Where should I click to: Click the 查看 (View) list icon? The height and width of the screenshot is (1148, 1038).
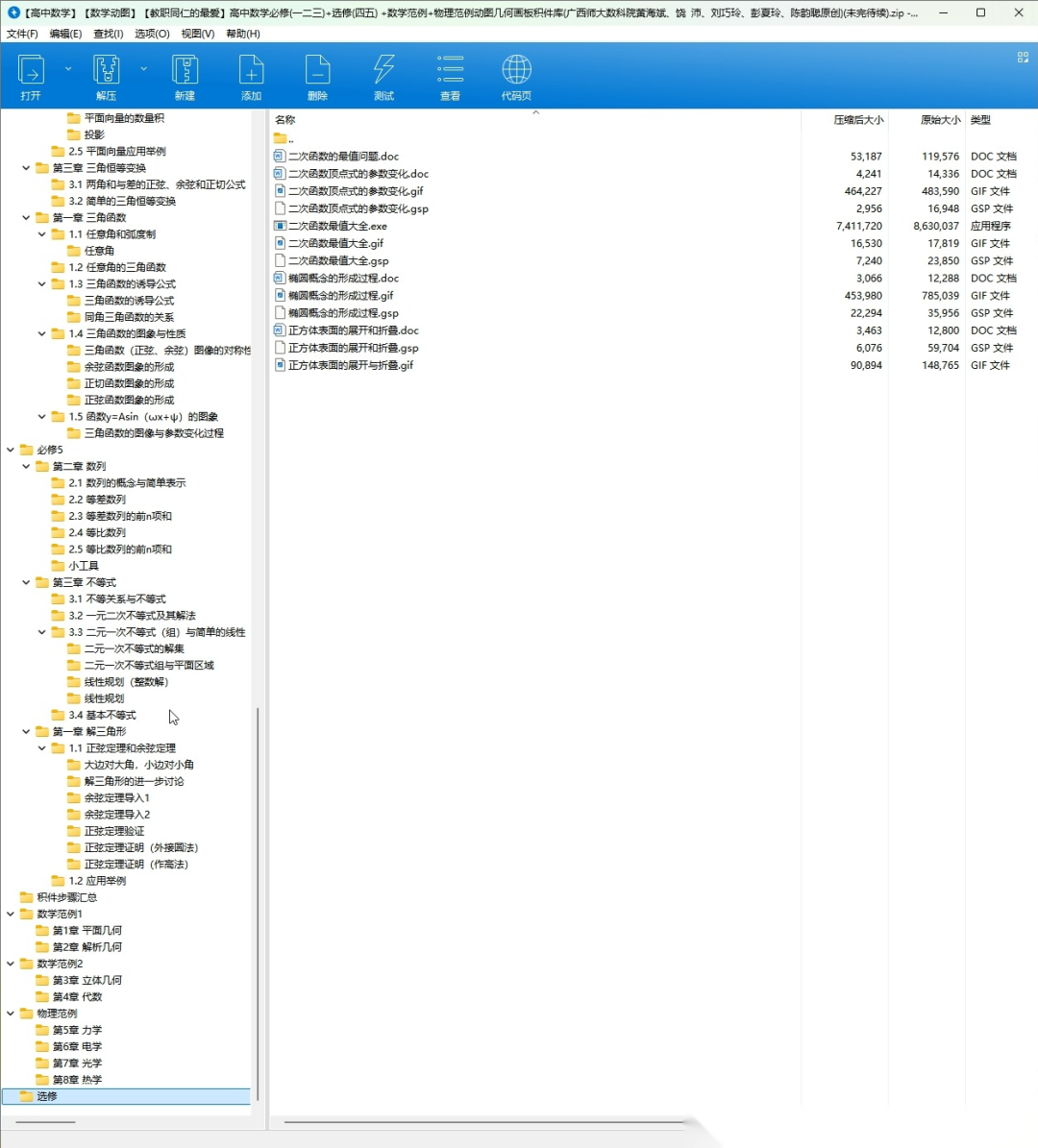coord(450,71)
